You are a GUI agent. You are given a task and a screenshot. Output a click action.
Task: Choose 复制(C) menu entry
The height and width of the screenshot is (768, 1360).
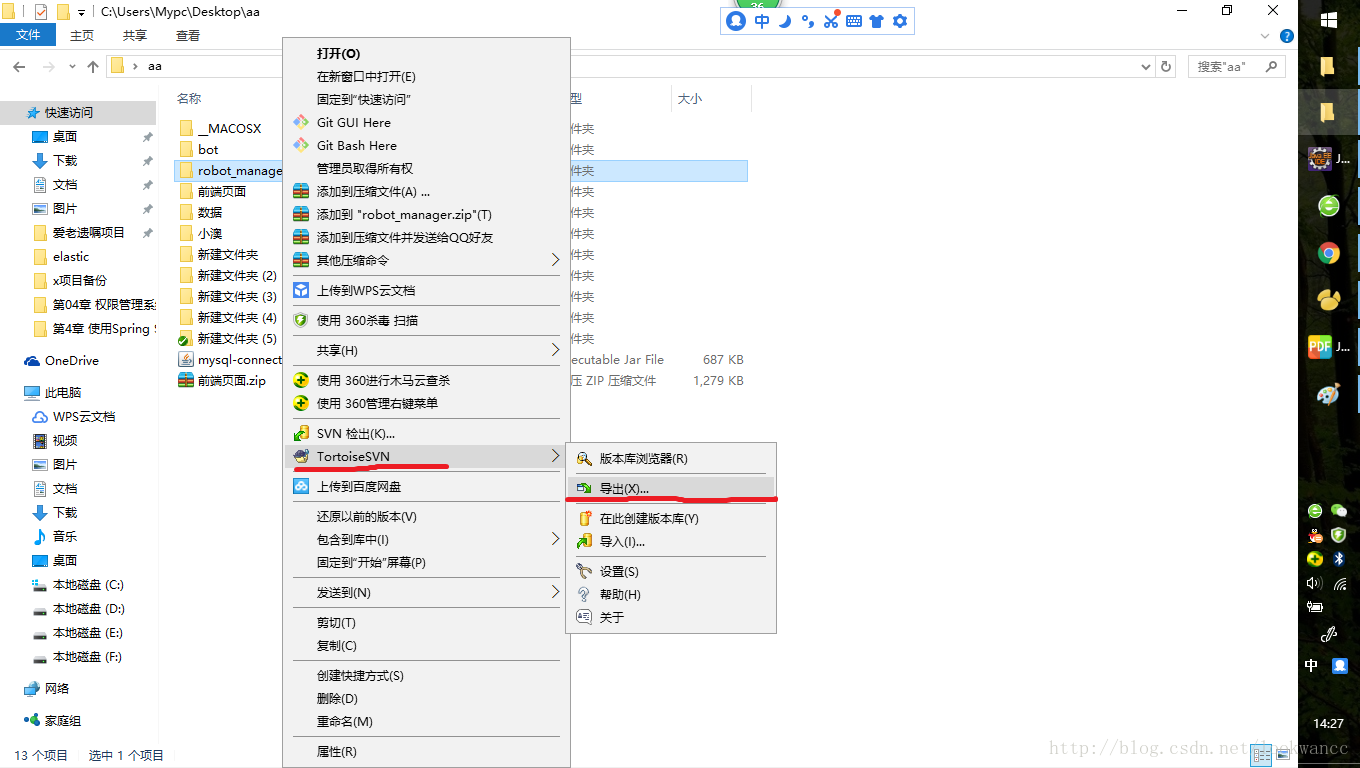point(337,645)
